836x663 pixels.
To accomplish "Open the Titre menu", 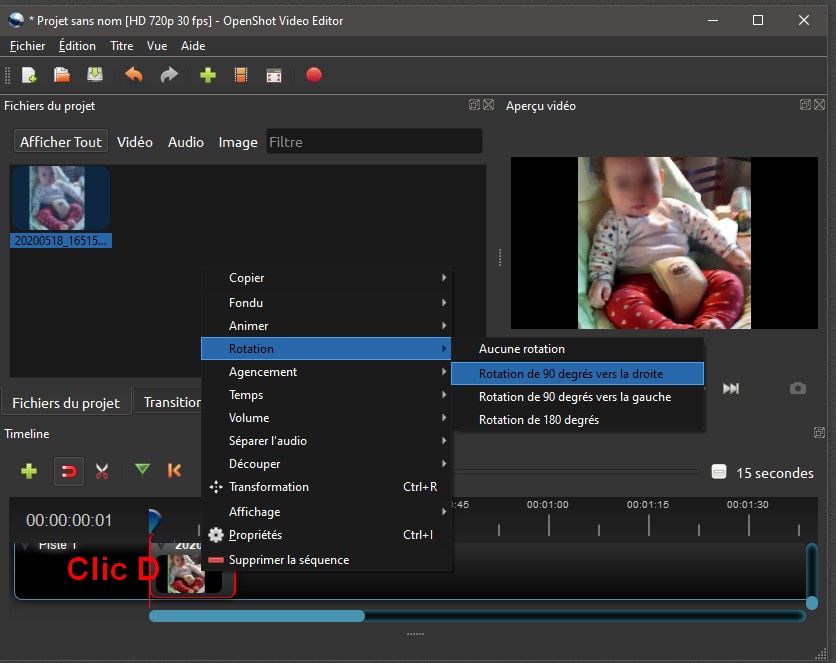I will 122,46.
